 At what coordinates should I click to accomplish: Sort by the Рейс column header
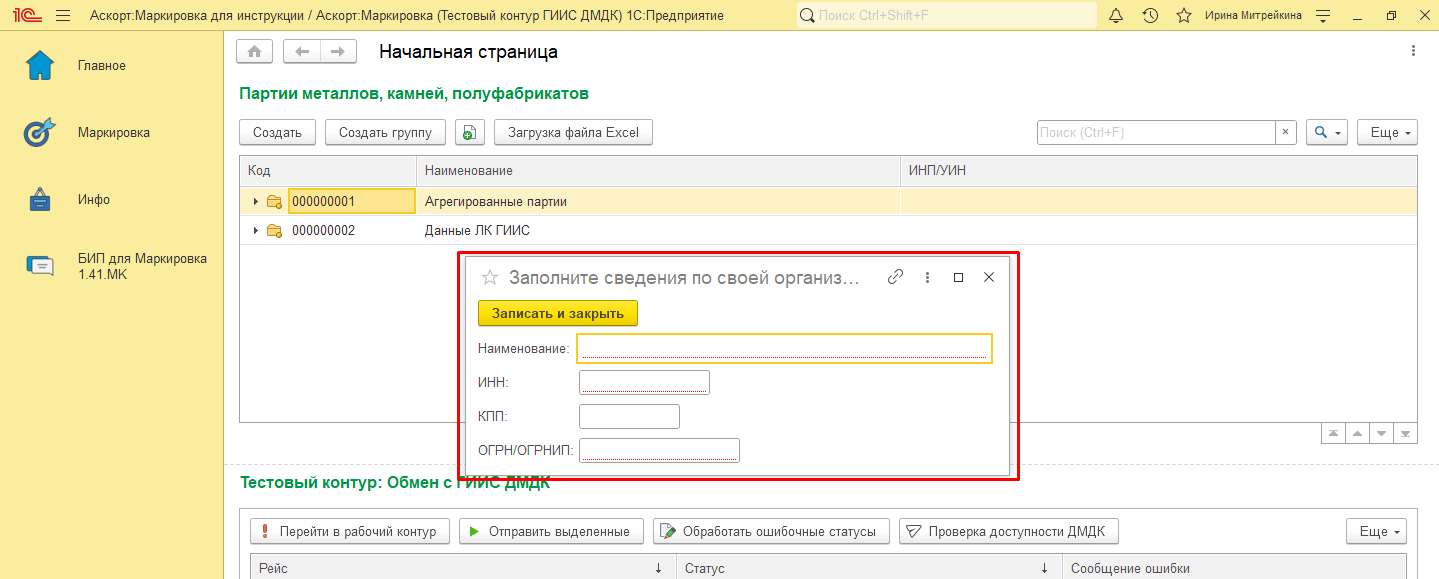[x=463, y=568]
